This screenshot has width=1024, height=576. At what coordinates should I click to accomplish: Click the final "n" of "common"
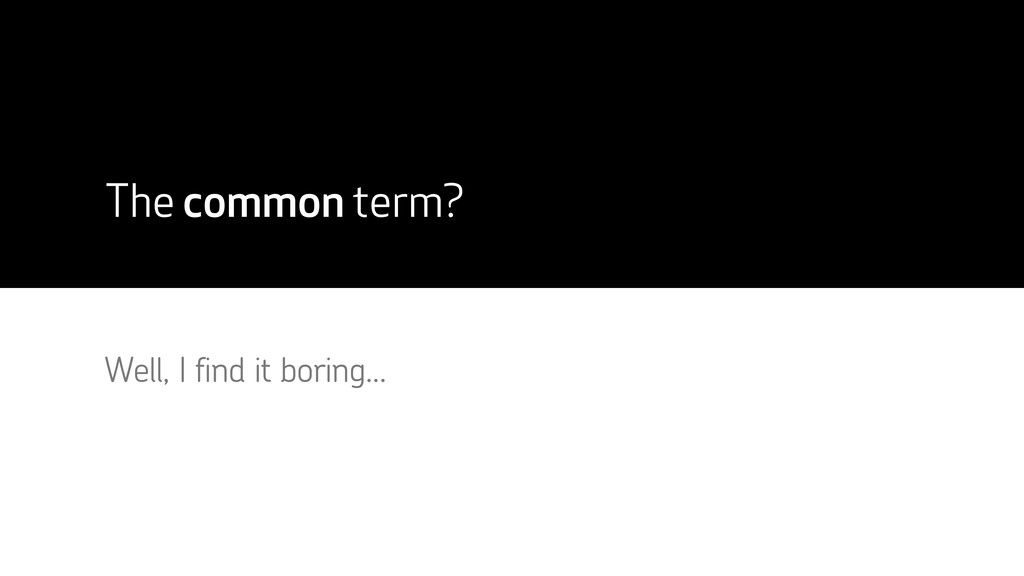[331, 208]
